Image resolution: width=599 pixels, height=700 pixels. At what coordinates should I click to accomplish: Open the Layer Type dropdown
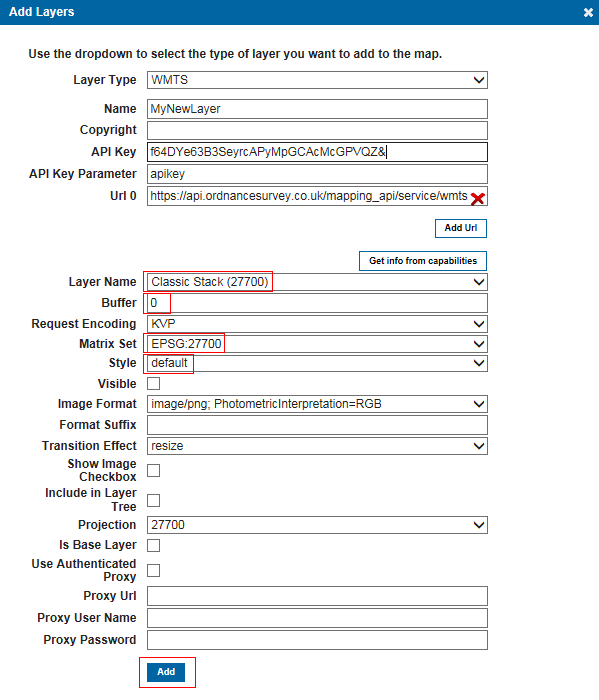point(317,80)
